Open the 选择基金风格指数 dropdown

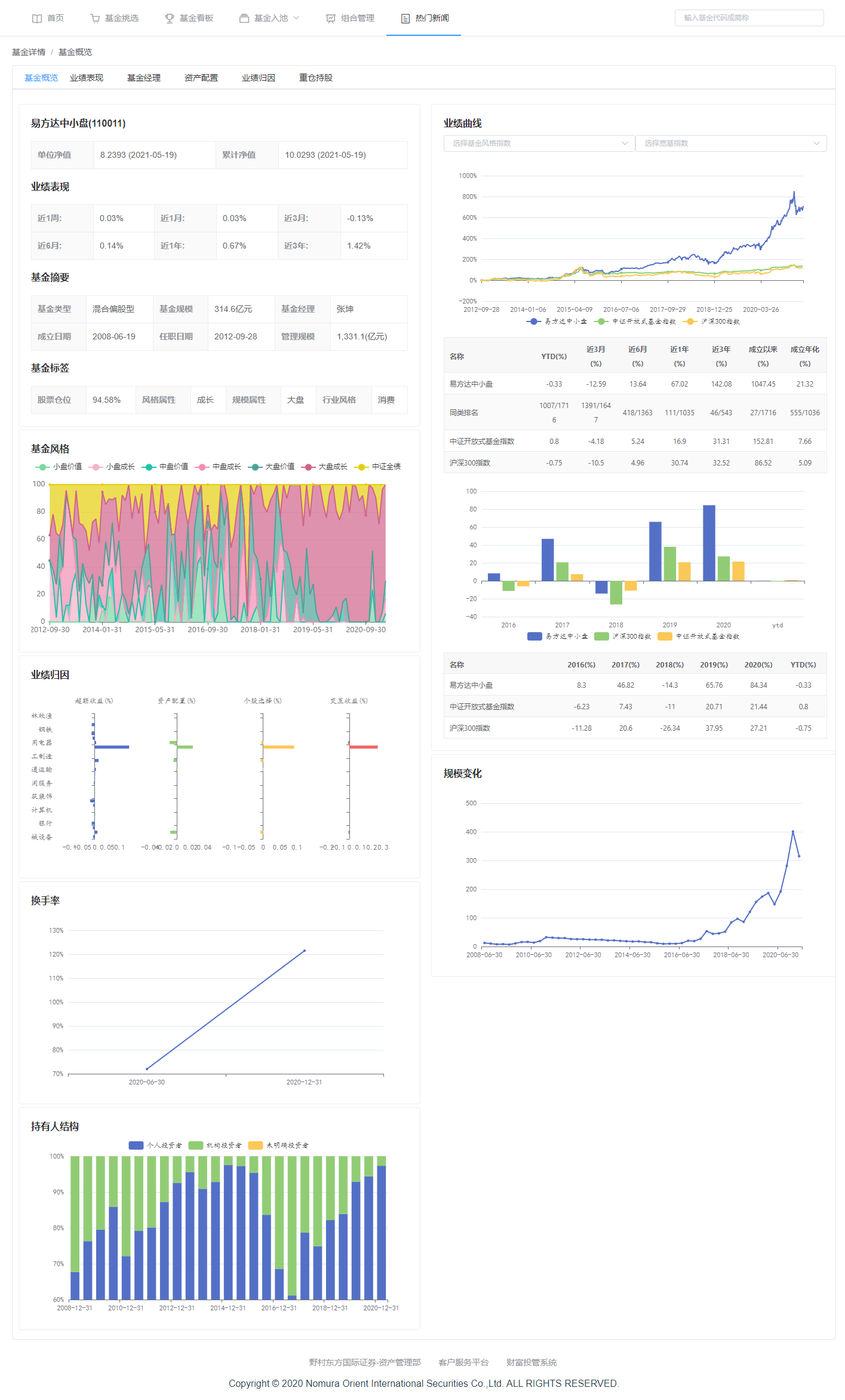(539, 143)
